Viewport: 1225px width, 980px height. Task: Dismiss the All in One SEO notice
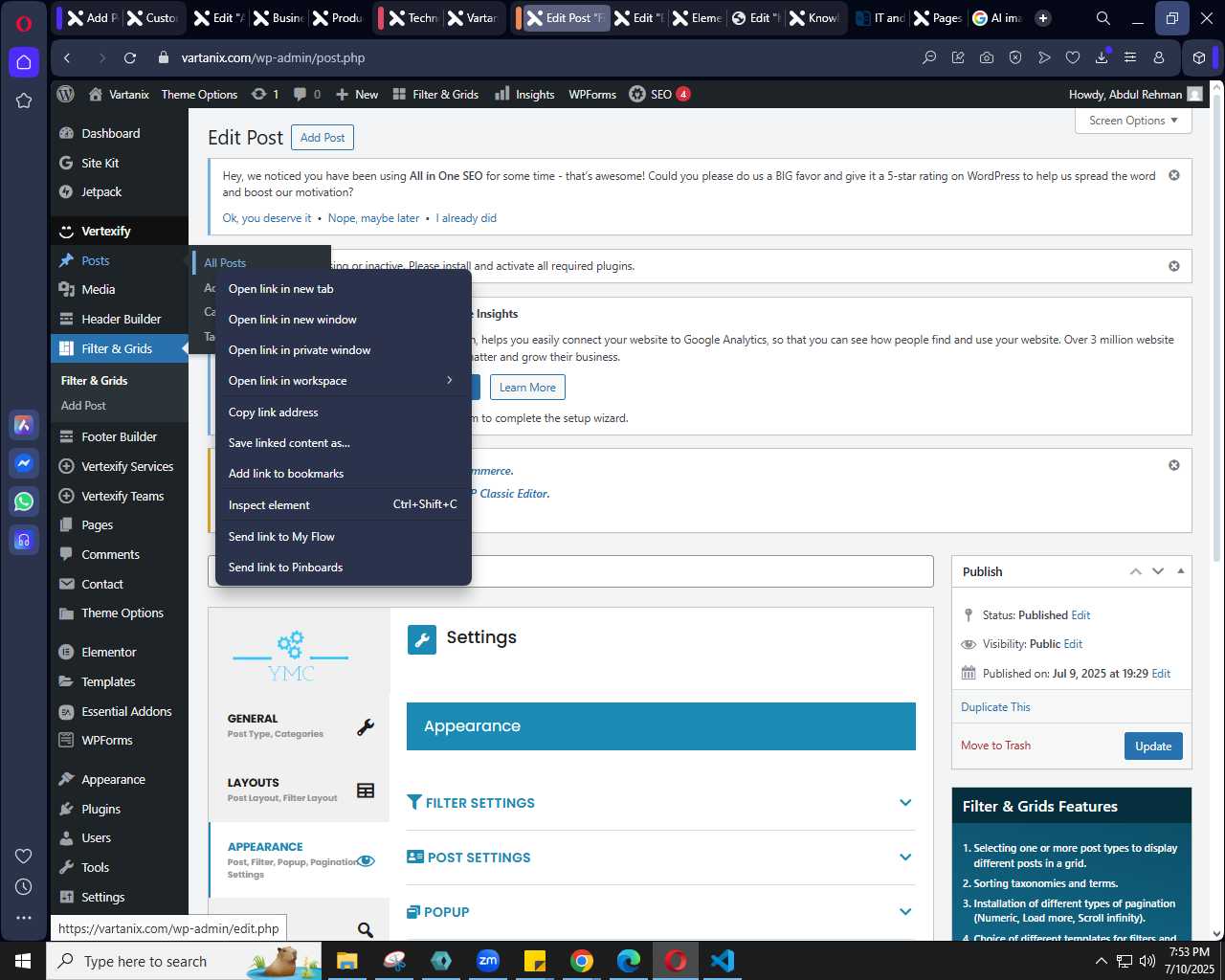[1174, 176]
